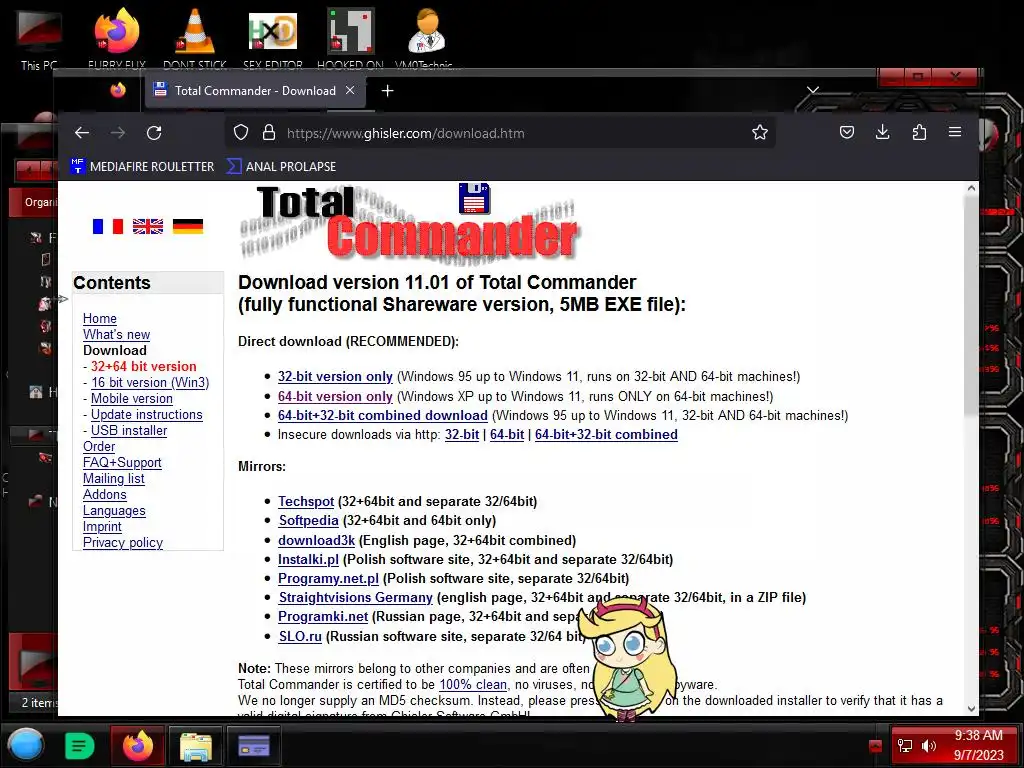Open the extensions puzzle-piece icon

(919, 133)
